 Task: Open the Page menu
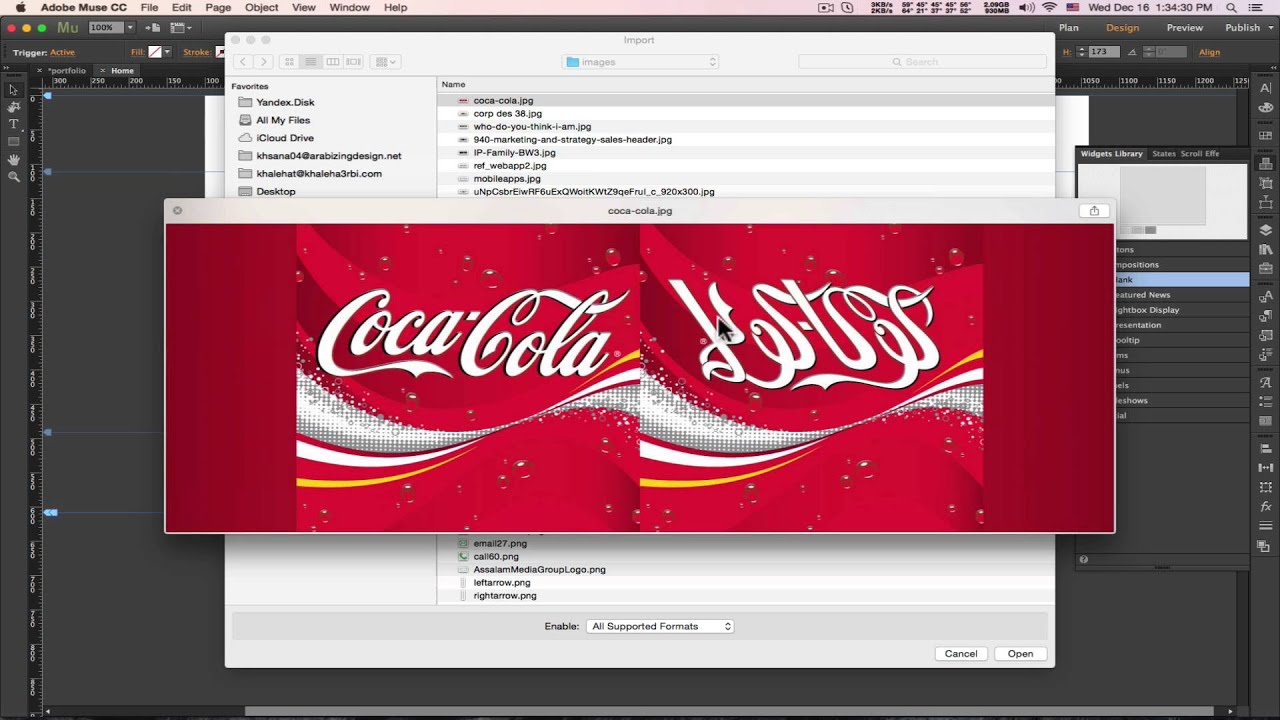218,8
